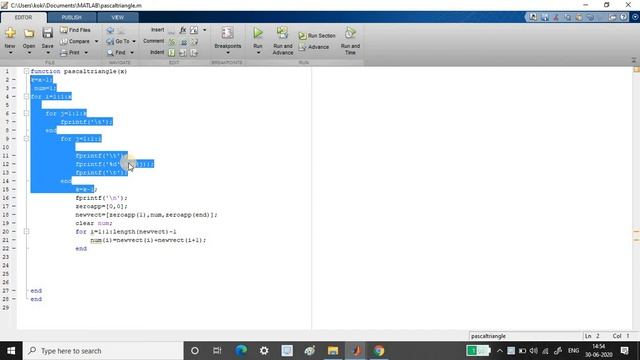The height and width of the screenshot is (360, 640).
Task: Run the script with green play icon
Action: (258, 33)
